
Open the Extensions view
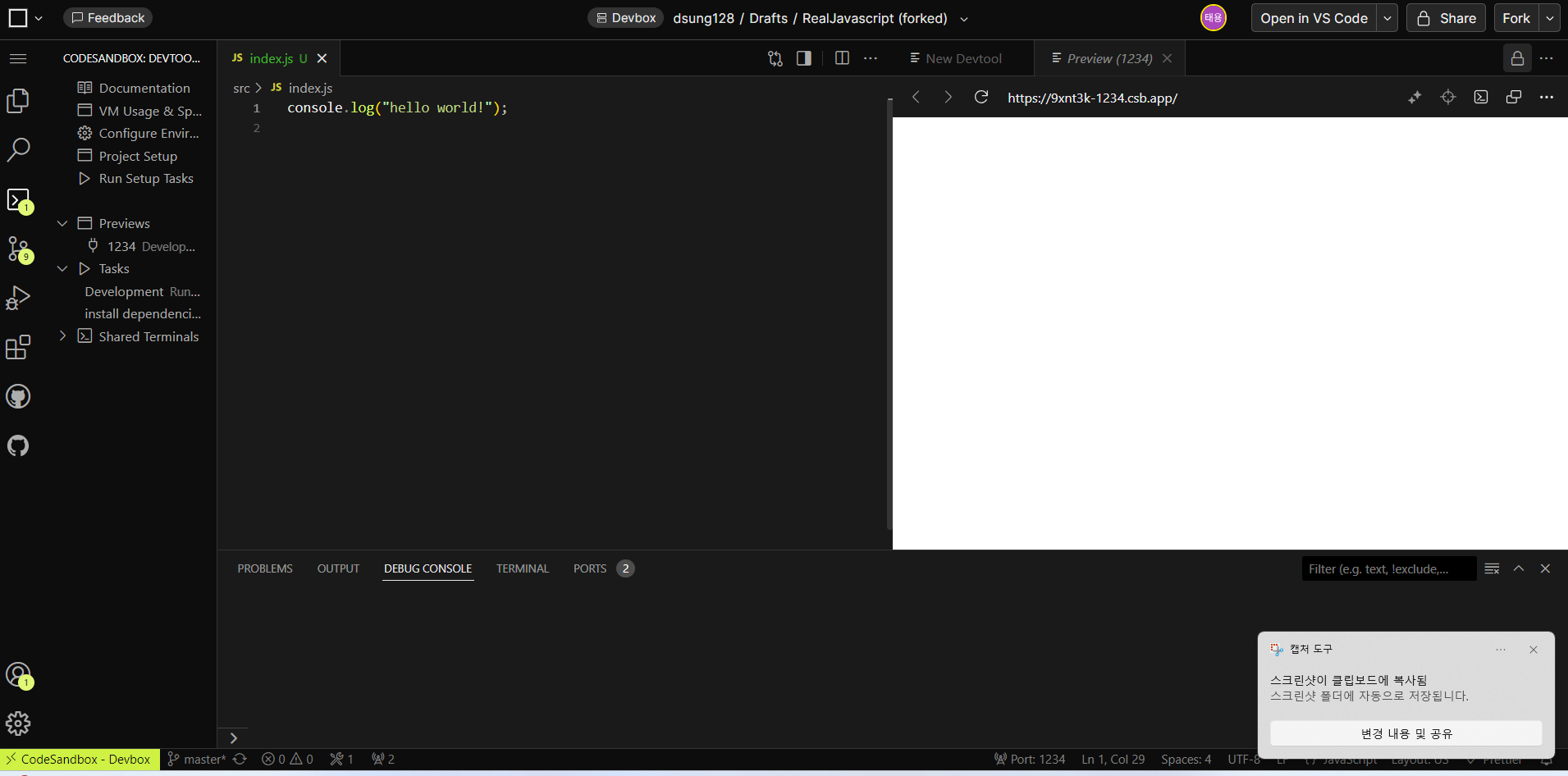(x=18, y=347)
